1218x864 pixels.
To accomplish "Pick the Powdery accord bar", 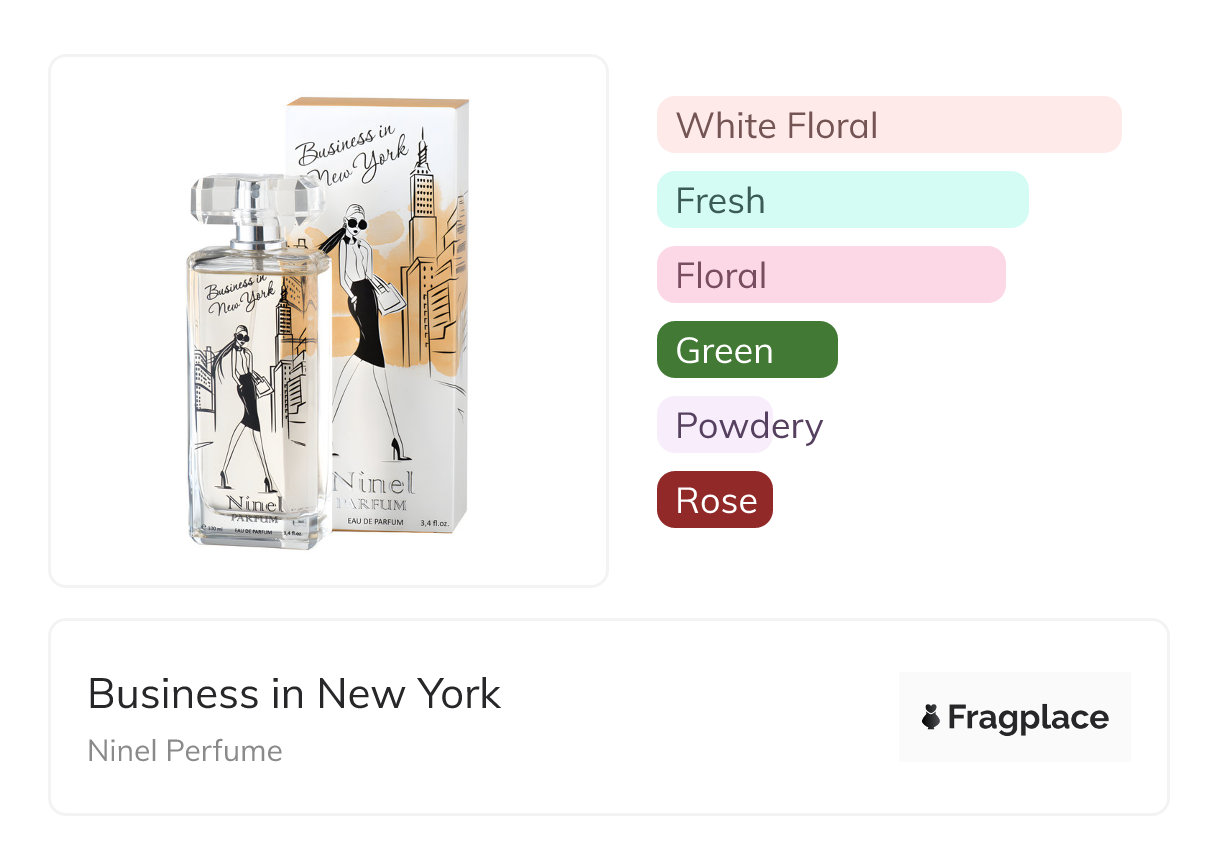I will pyautogui.click(x=714, y=425).
